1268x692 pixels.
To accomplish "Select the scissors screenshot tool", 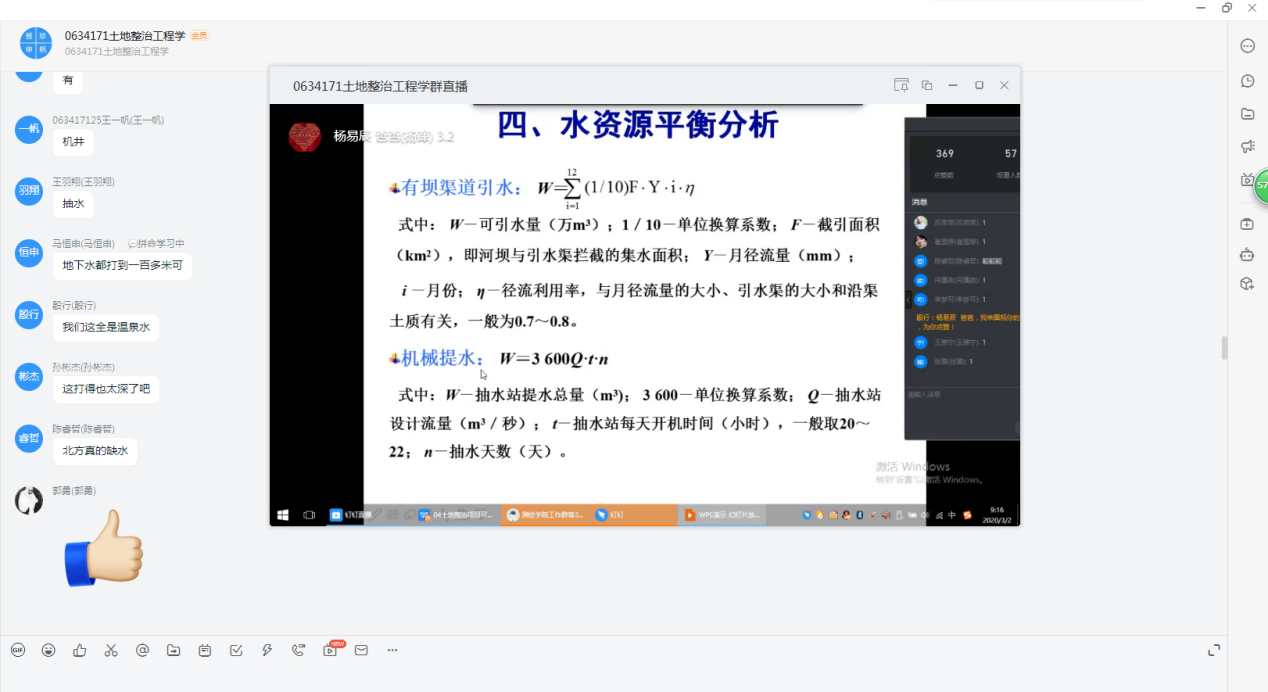I will (x=110, y=650).
